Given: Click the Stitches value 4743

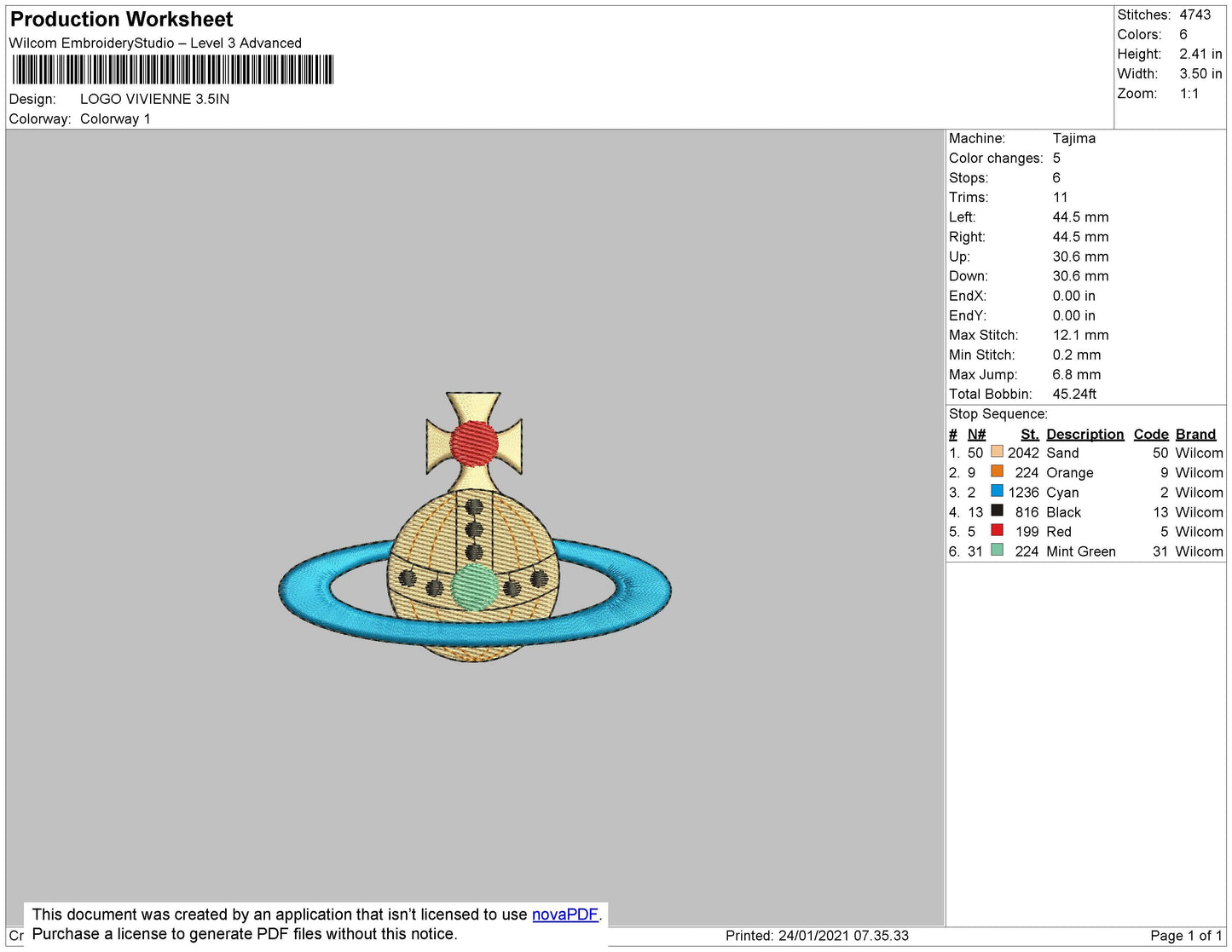Looking at the screenshot, I should pos(1195,14).
